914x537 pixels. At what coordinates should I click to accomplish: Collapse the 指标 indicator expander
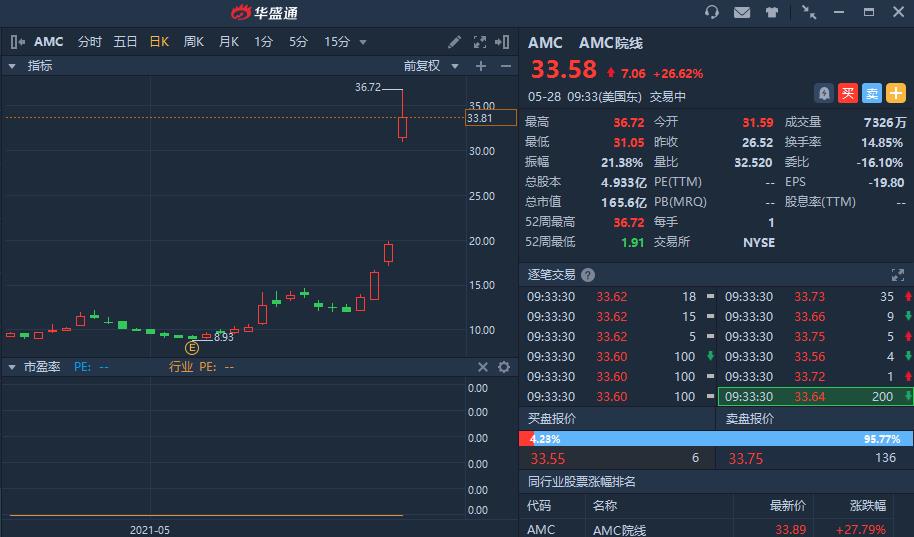(12, 66)
